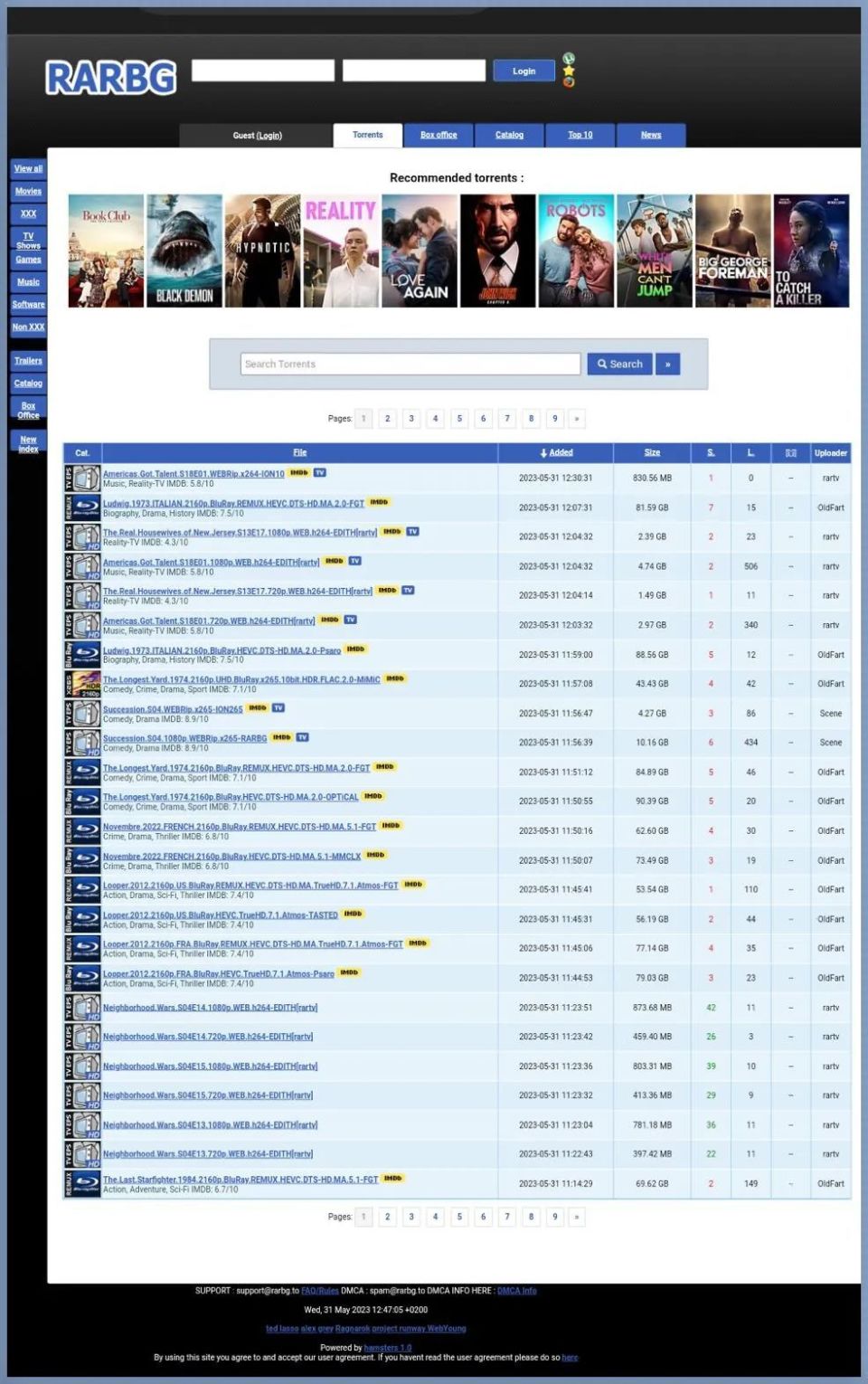Click IMDb badge on Ludwig.1973 REMUX-FGT row
This screenshot has width=868, height=1384.
379,502
